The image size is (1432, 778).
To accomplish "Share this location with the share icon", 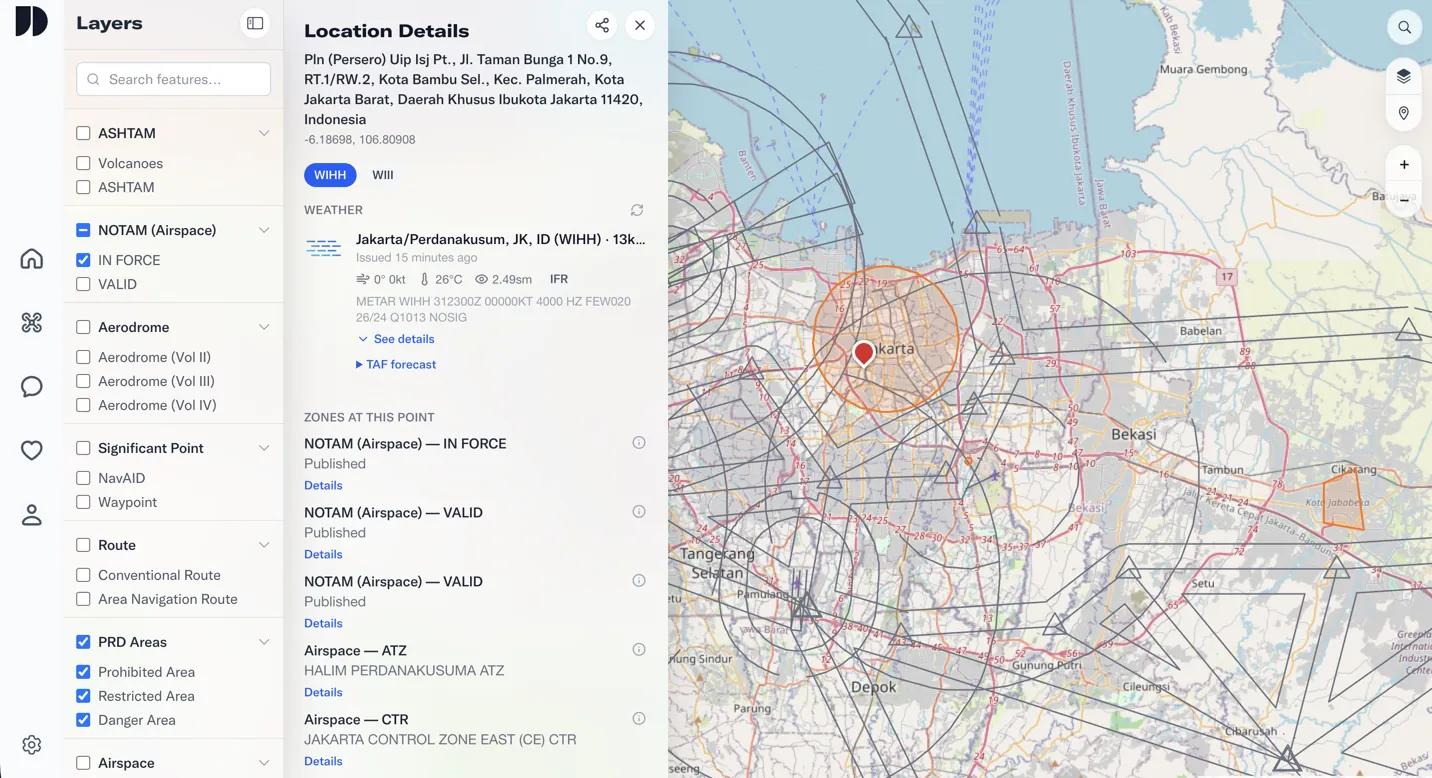I will pyautogui.click(x=602, y=25).
